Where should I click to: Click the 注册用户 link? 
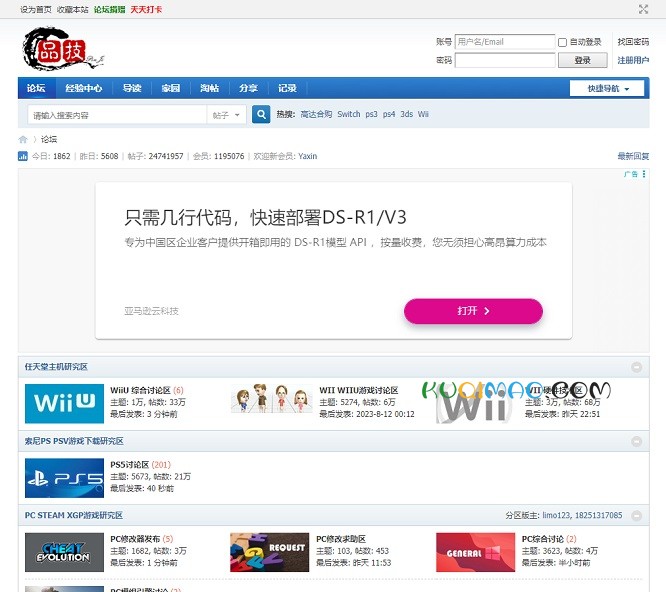633,60
